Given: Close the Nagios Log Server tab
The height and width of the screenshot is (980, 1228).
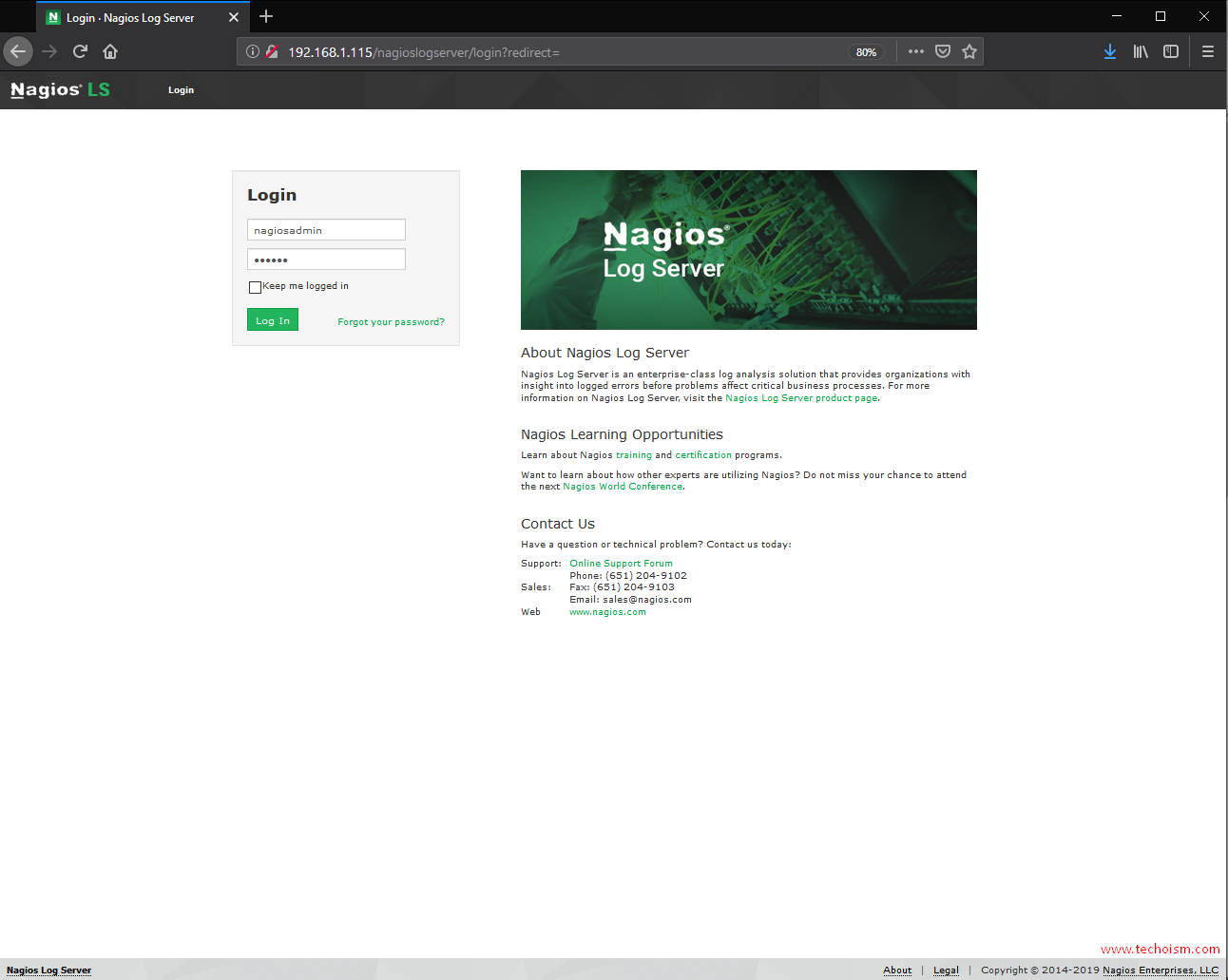Looking at the screenshot, I should pyautogui.click(x=234, y=17).
